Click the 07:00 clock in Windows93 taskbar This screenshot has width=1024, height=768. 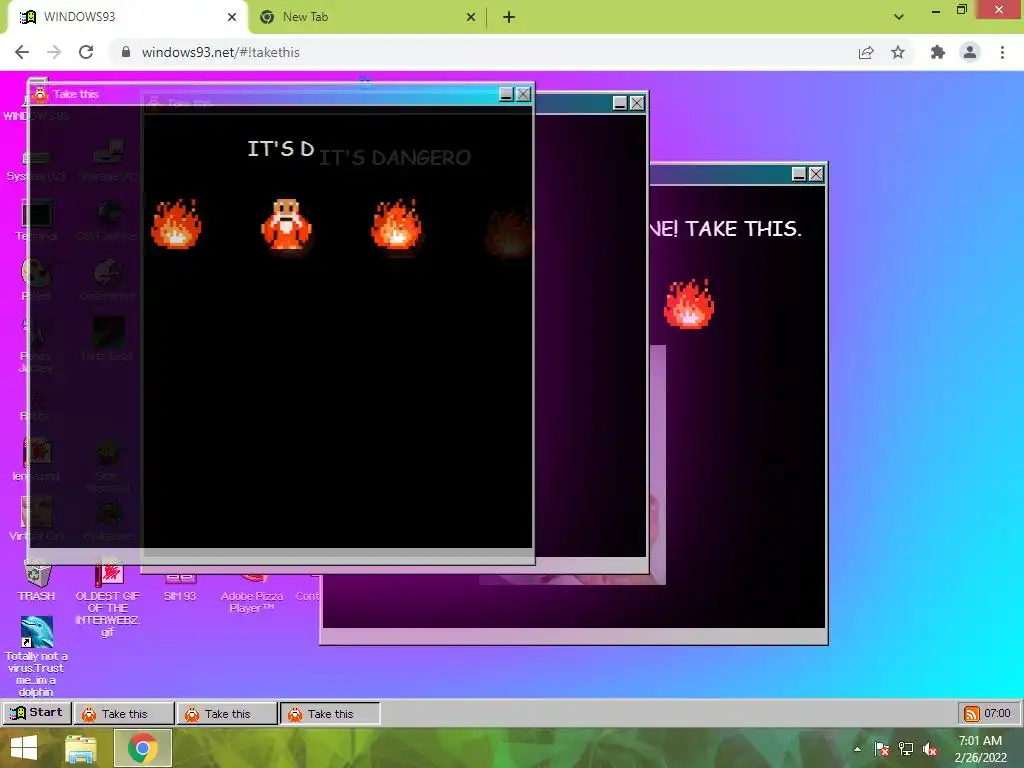click(x=997, y=713)
